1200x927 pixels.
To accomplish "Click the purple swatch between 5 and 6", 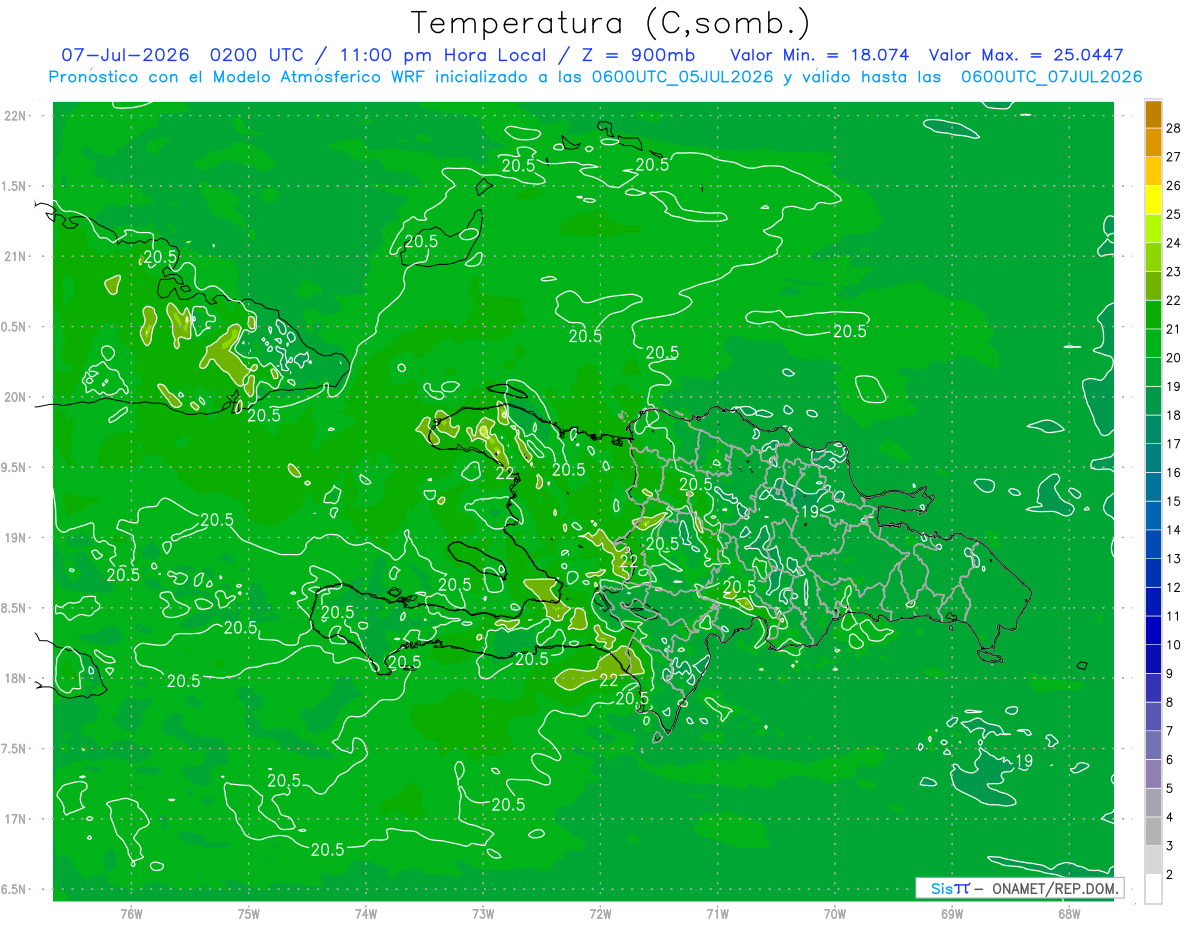I will click(x=1153, y=775).
